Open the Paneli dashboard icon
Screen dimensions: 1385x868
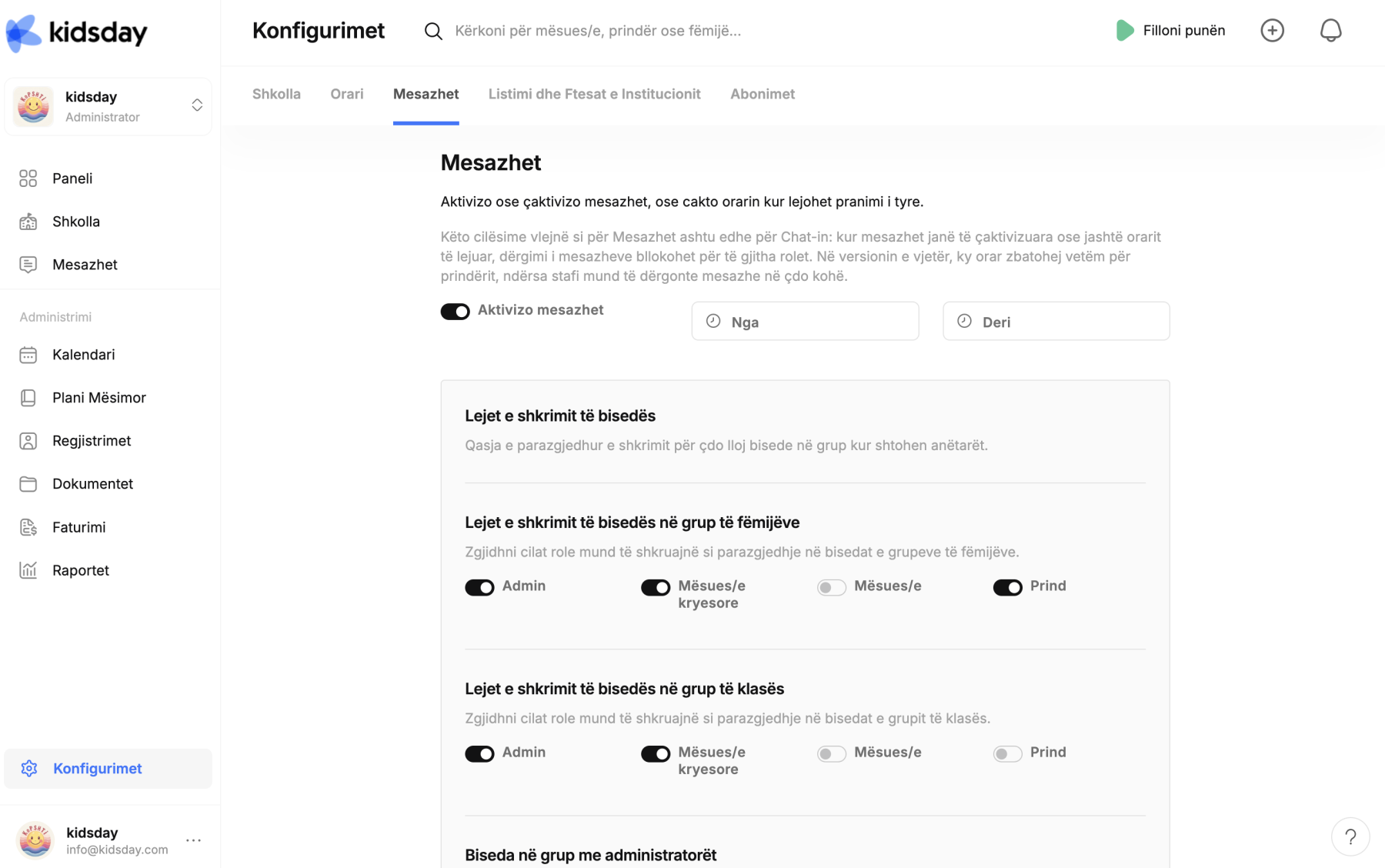click(28, 179)
